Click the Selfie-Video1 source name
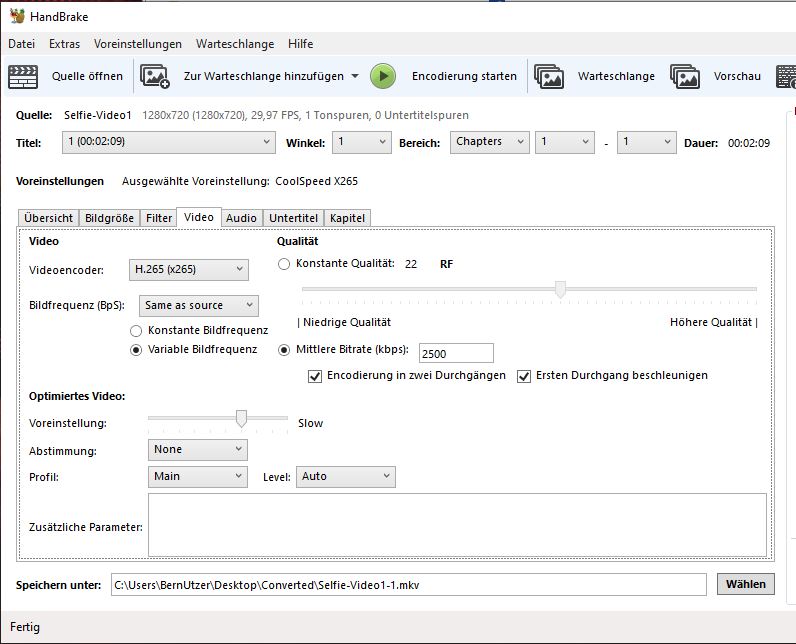 (x=97, y=115)
